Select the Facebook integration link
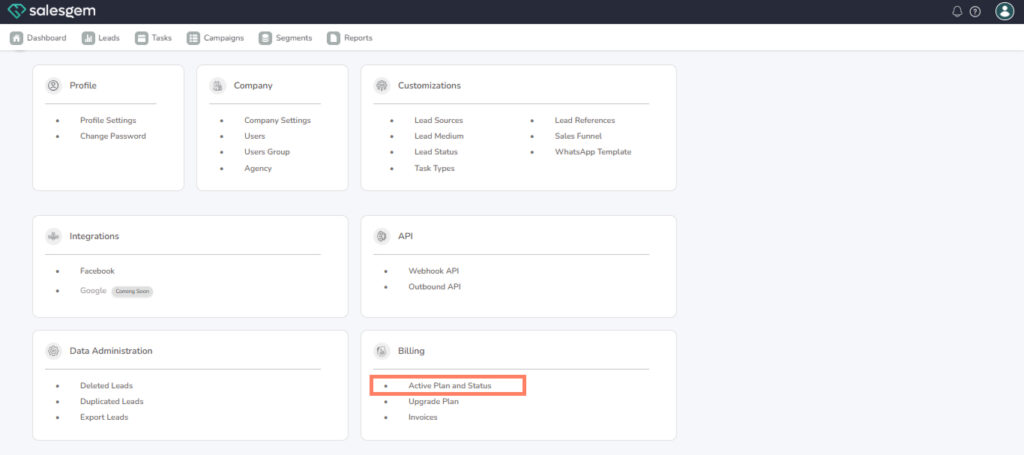The width and height of the screenshot is (1024, 455). (97, 271)
